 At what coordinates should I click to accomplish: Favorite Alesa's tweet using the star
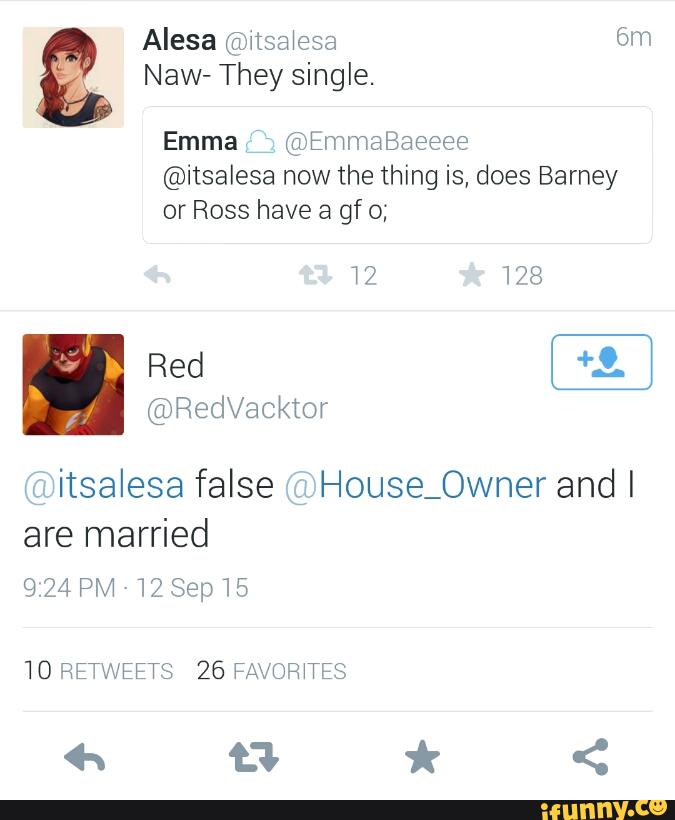(472, 275)
